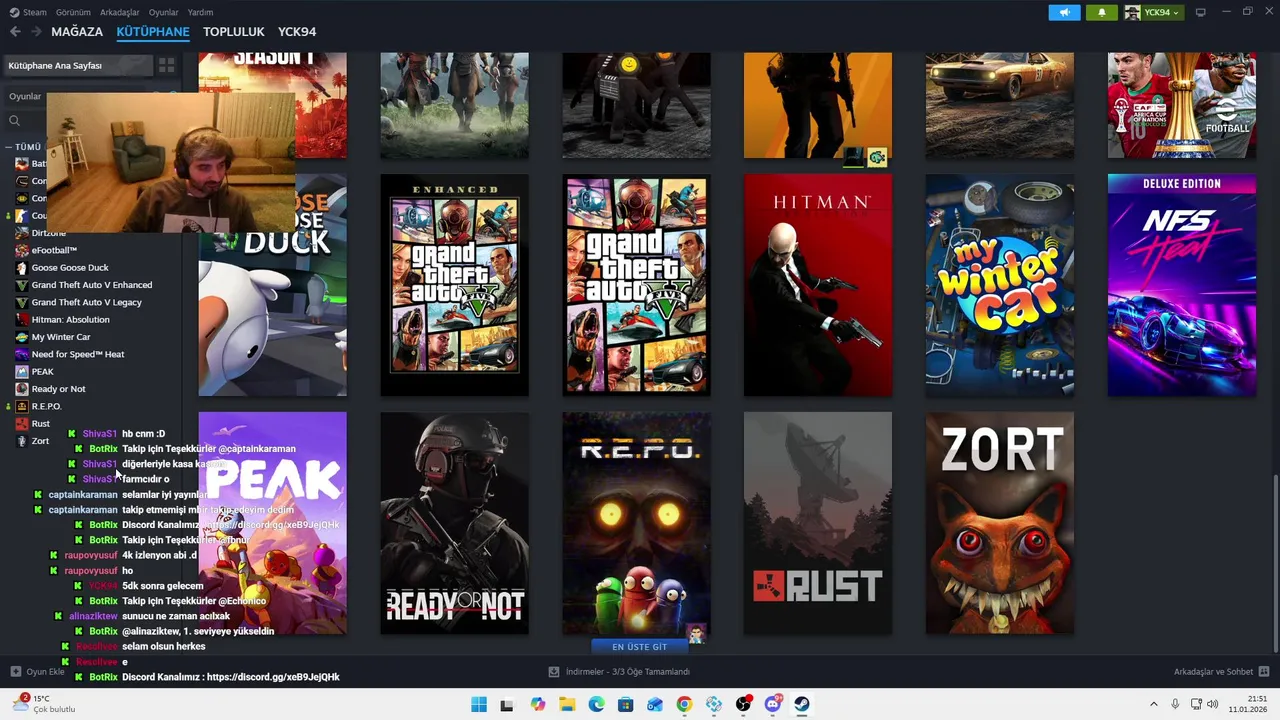Click the downloads status icon
This screenshot has height=720, width=1280.
coord(554,672)
